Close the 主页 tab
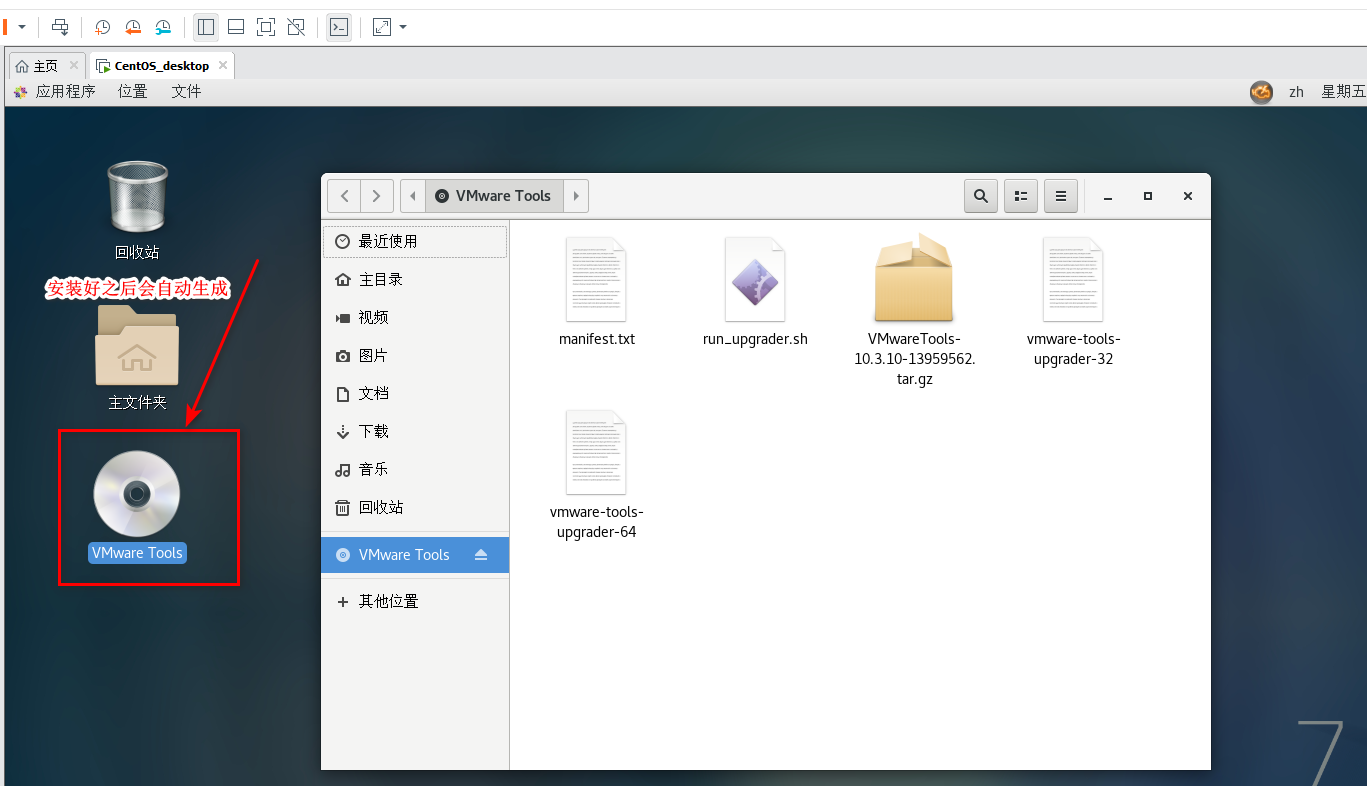 (74, 66)
